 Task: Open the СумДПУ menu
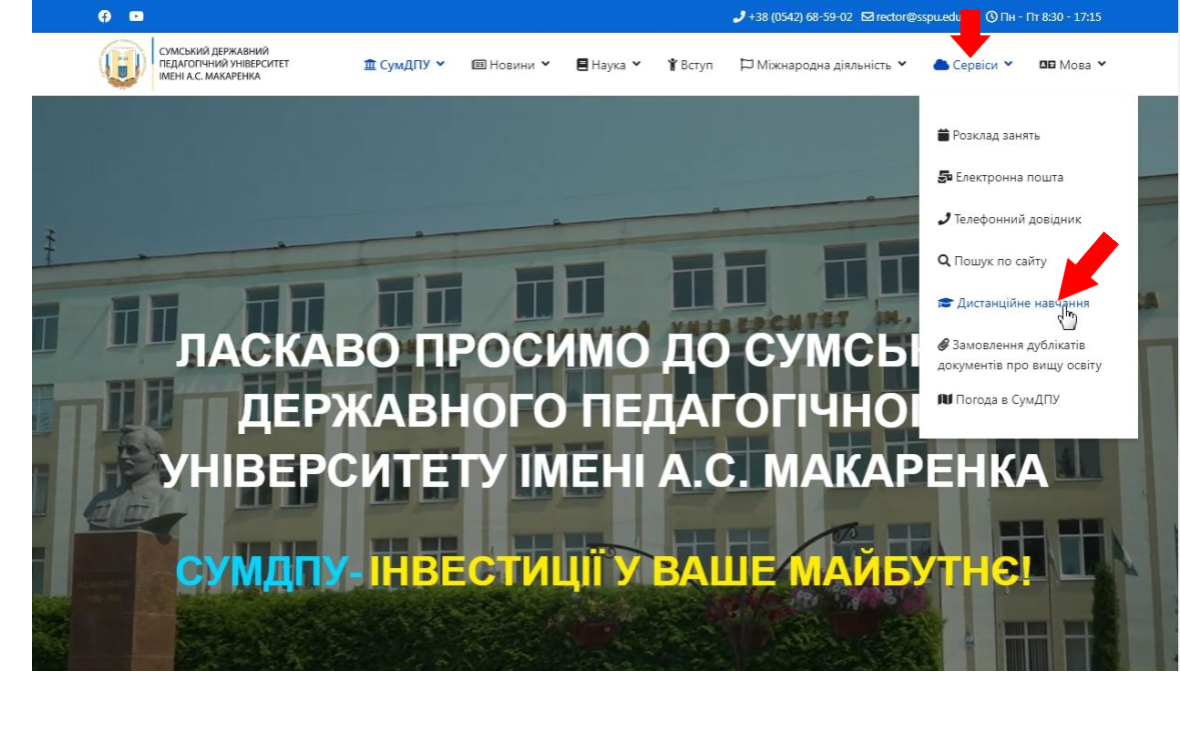(x=404, y=65)
